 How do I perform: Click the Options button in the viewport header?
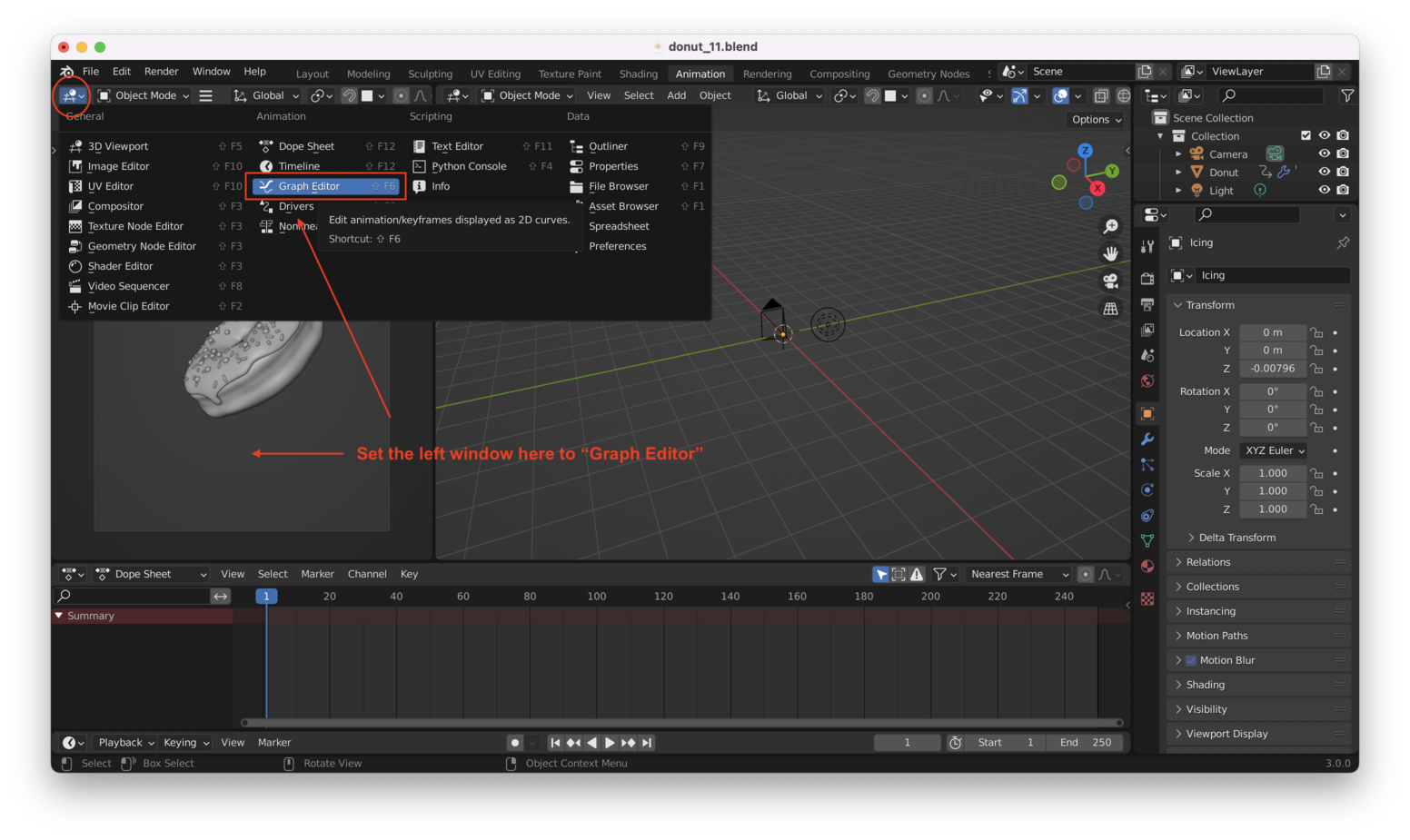[1095, 119]
